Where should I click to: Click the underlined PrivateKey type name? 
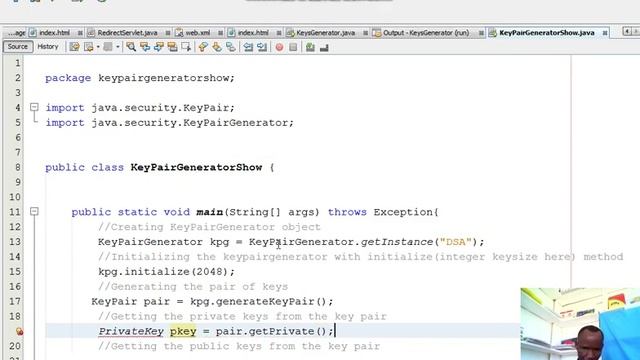click(x=131, y=331)
